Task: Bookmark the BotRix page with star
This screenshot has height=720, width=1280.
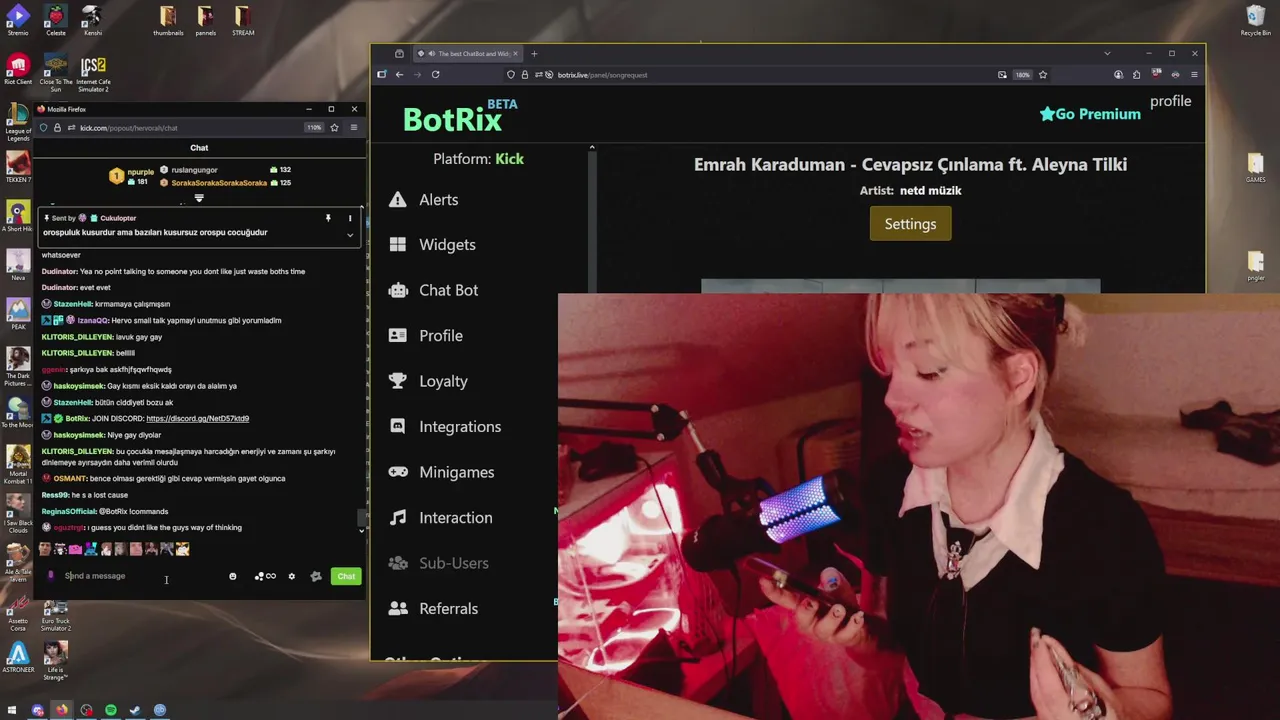Action: coord(1043,74)
